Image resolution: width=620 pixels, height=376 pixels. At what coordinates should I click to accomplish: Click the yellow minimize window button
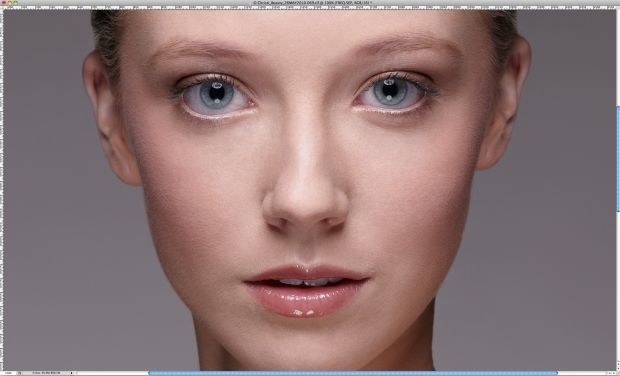[9, 2]
